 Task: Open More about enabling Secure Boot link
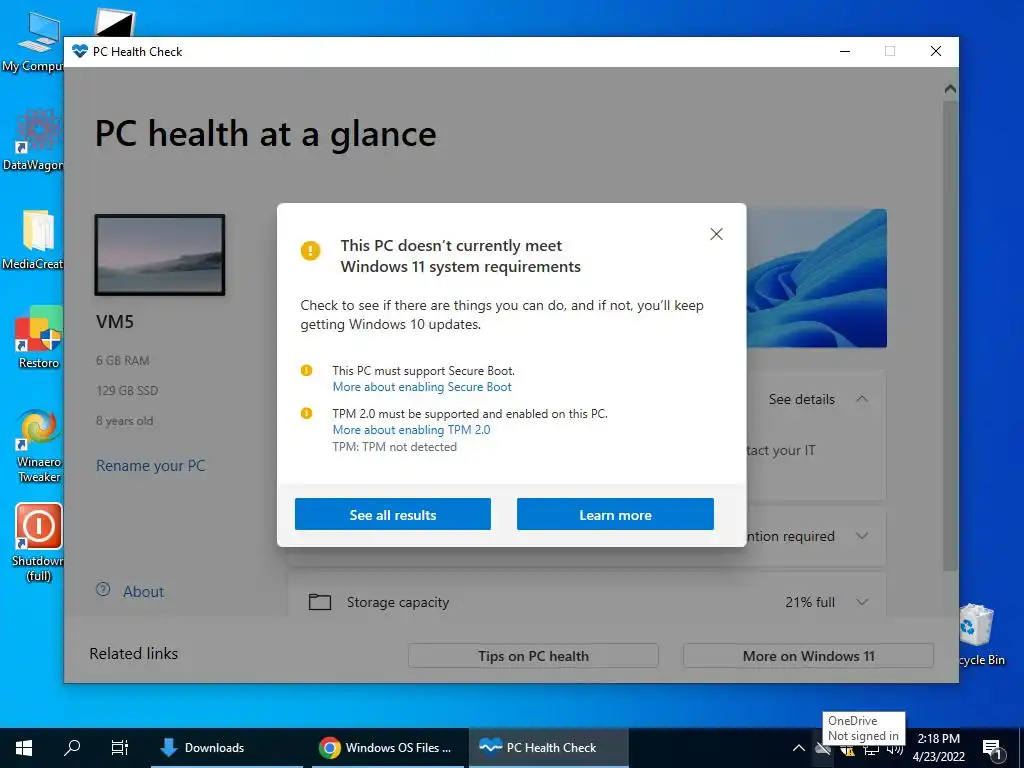tap(422, 387)
